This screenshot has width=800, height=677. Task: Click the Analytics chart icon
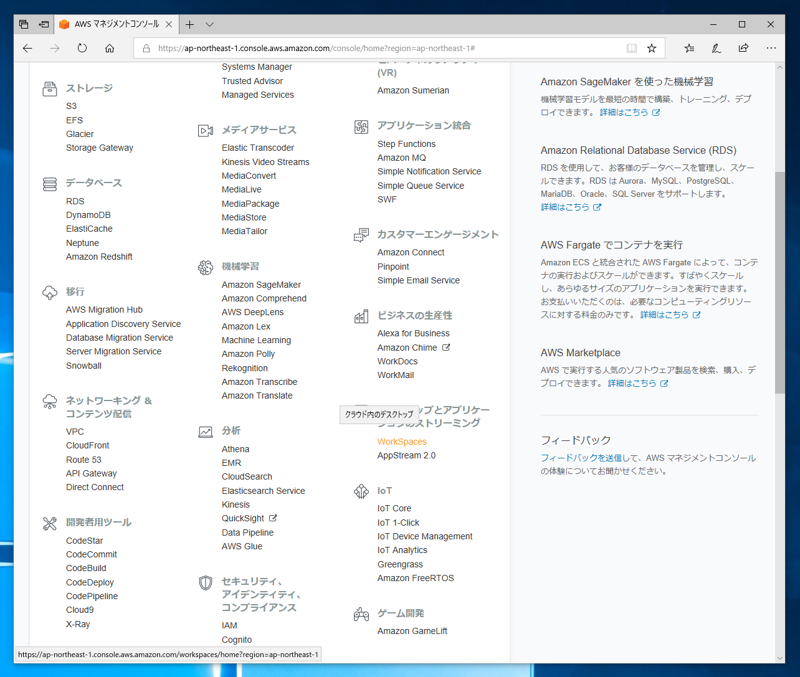pos(205,432)
